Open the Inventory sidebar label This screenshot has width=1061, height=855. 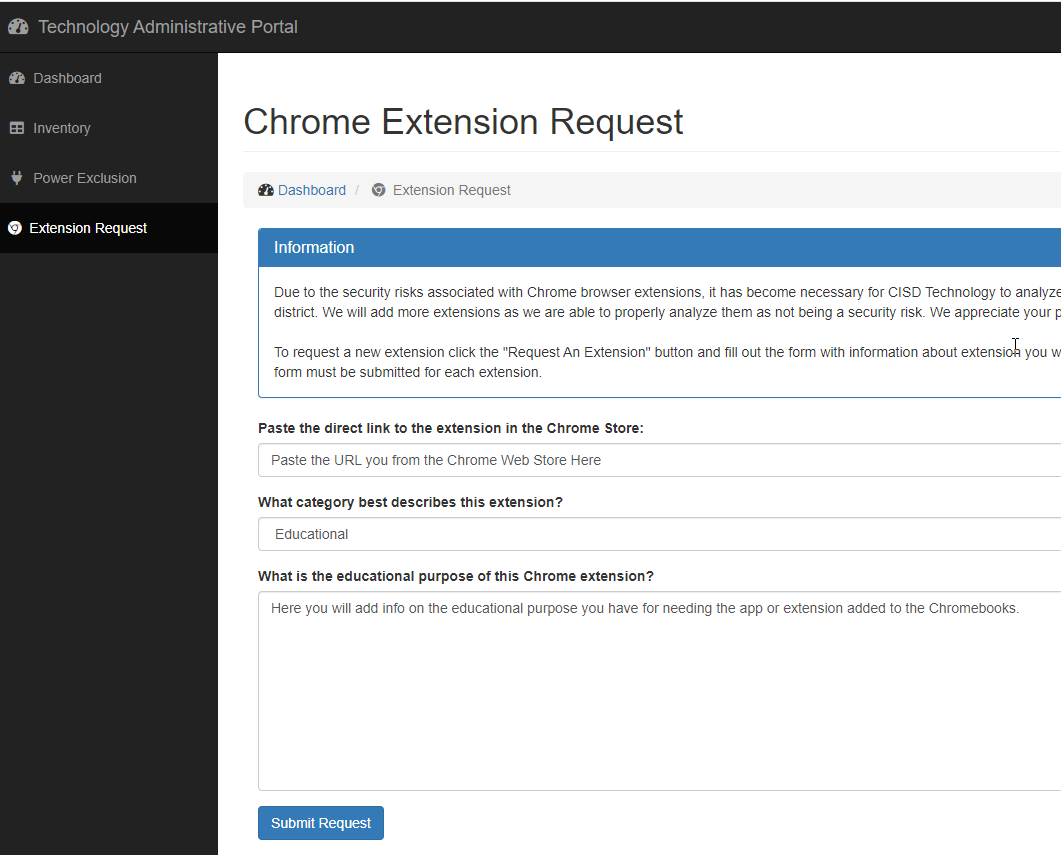(x=61, y=128)
